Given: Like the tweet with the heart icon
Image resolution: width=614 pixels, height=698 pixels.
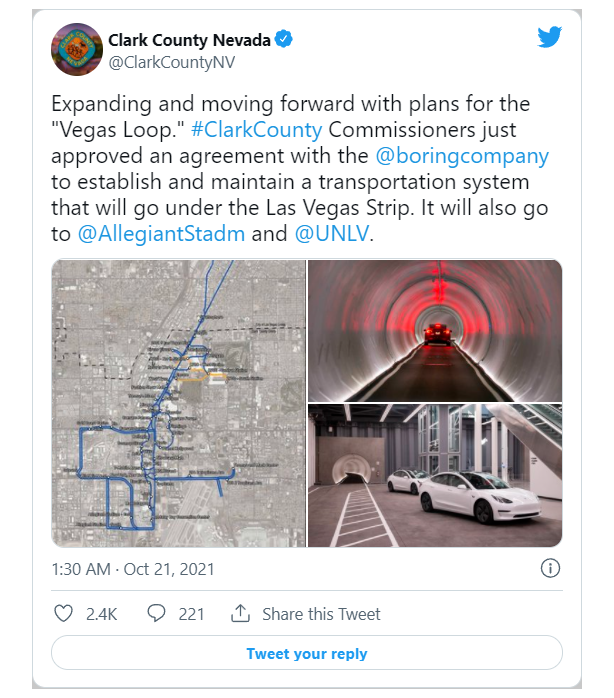Looking at the screenshot, I should 63,613.
